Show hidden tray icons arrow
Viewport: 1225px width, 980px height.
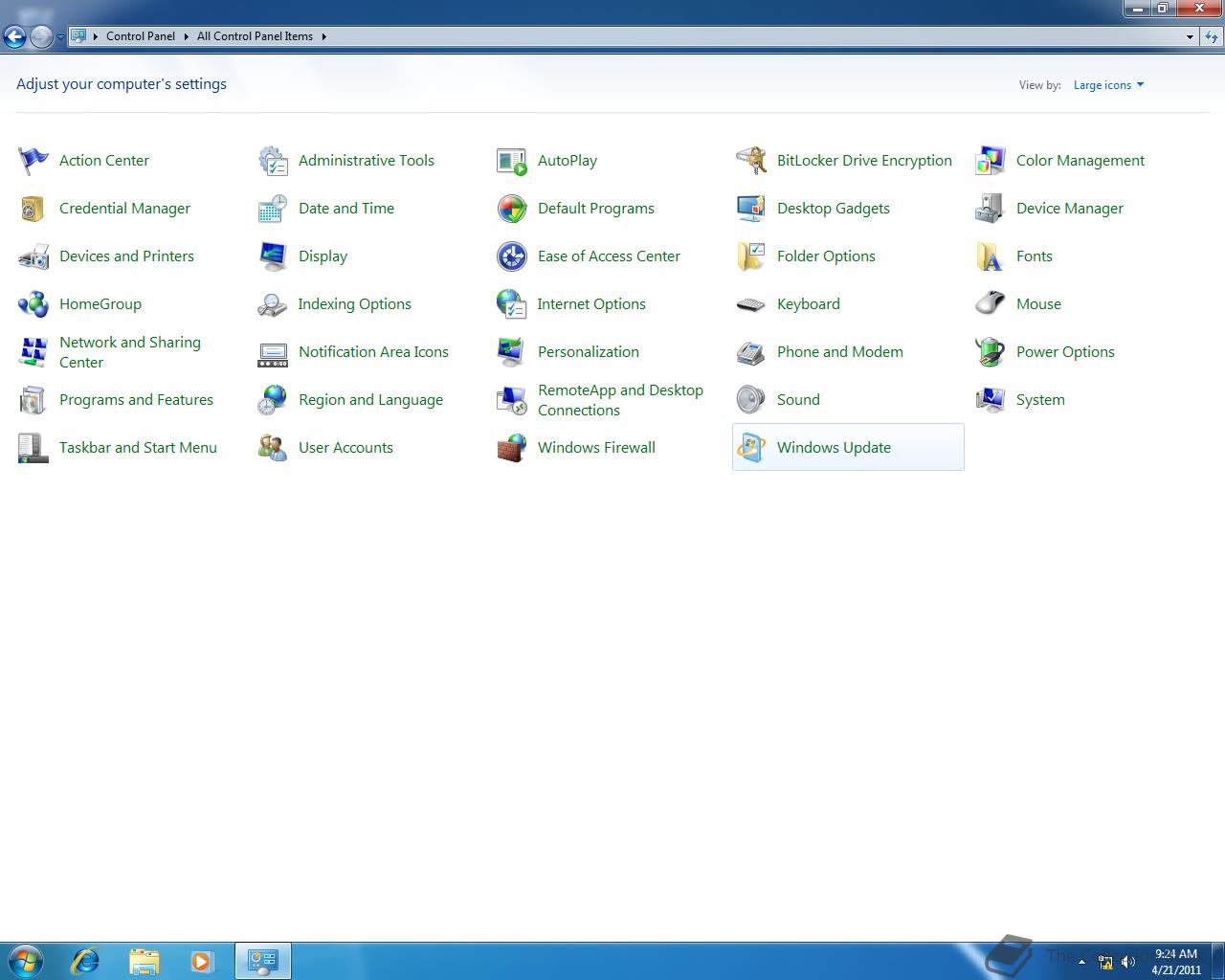click(x=1082, y=962)
